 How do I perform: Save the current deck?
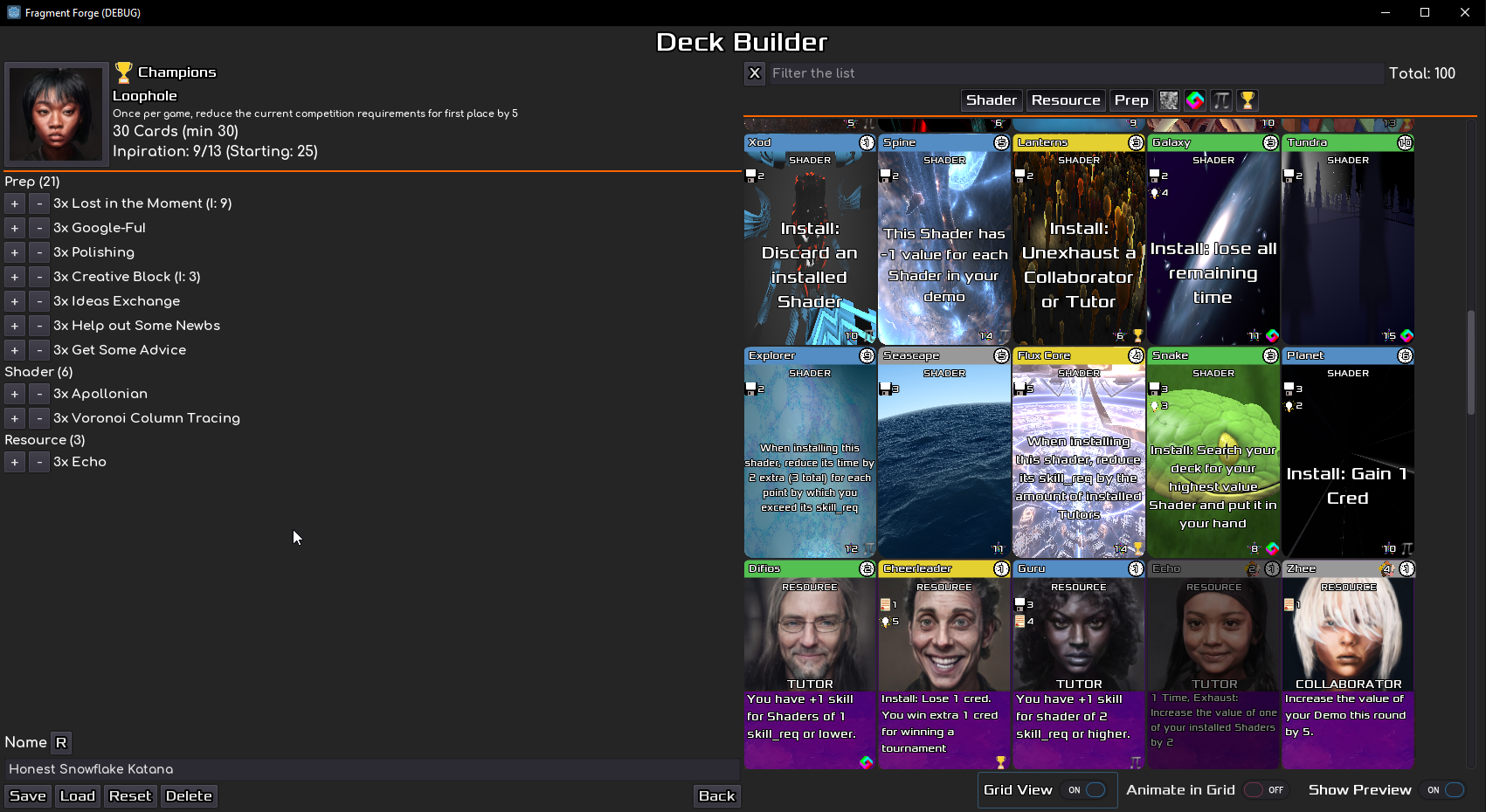[28, 796]
